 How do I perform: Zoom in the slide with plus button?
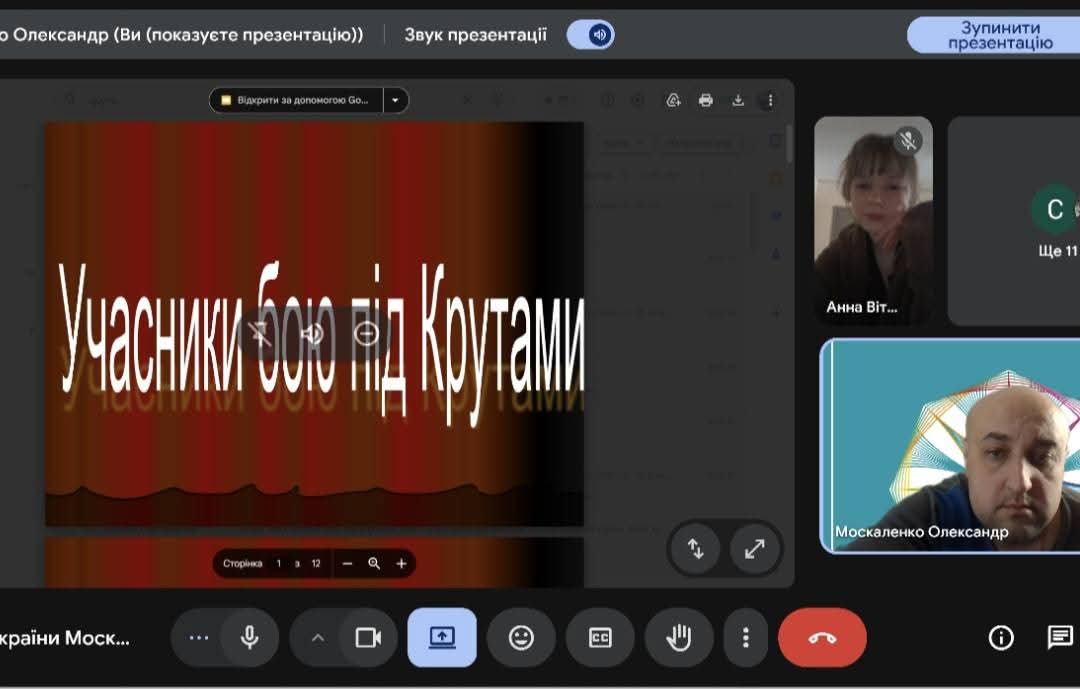(401, 563)
